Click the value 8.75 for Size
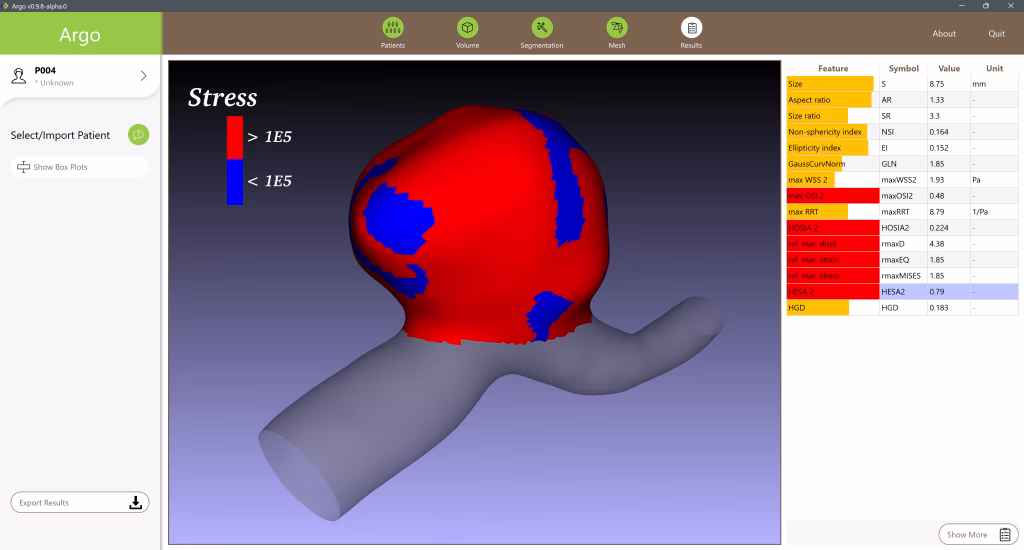Viewport: 1024px width, 550px height. click(x=936, y=84)
